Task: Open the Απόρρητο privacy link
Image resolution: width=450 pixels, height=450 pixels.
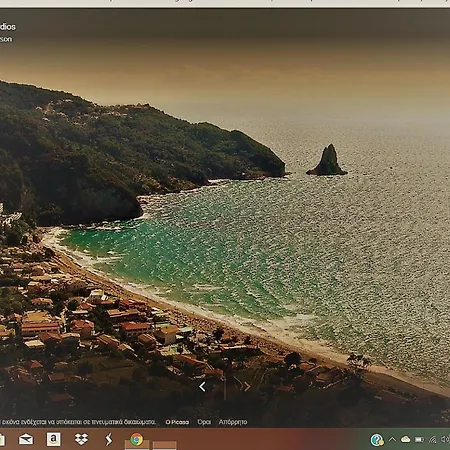Action: (x=233, y=422)
